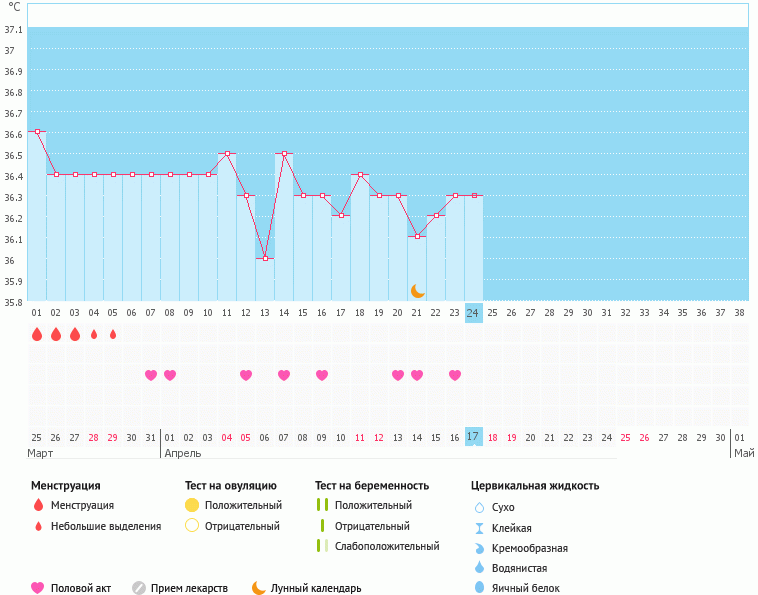758x595 pixels.
Task: Click the dry cervical fluid drop icon
Action: pos(479,507)
